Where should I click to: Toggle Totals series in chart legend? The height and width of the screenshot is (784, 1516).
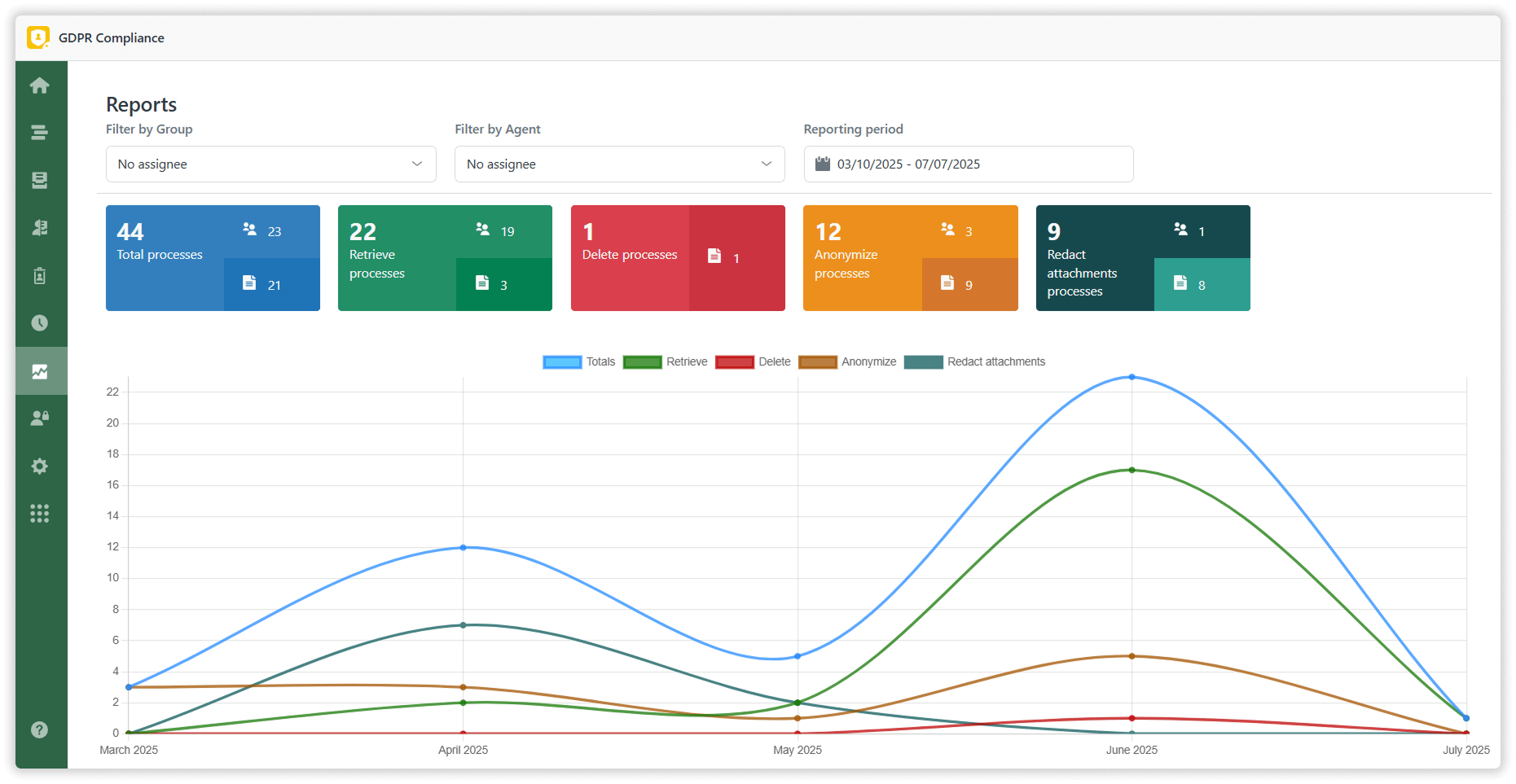click(x=578, y=362)
